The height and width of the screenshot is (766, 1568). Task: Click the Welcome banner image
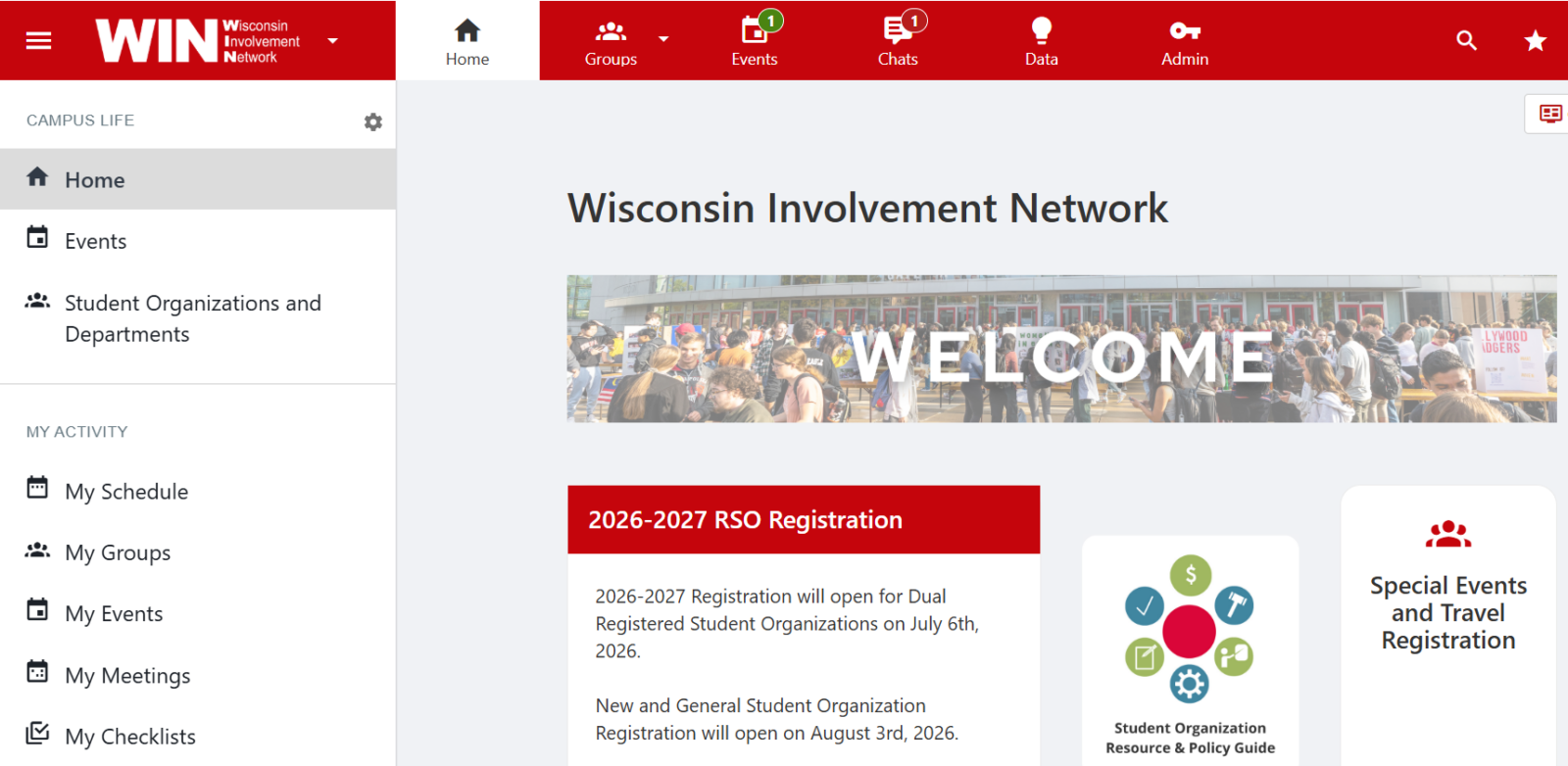coord(1061,349)
